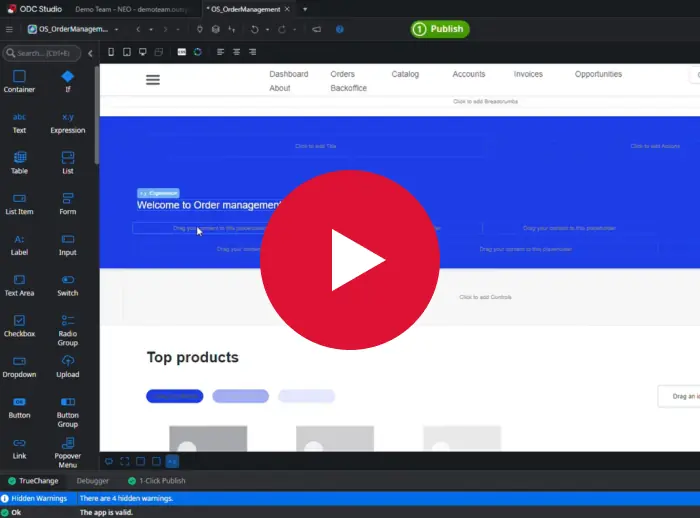The width and height of the screenshot is (700, 518).
Task: Click the green Publish button
Action: (x=440, y=29)
